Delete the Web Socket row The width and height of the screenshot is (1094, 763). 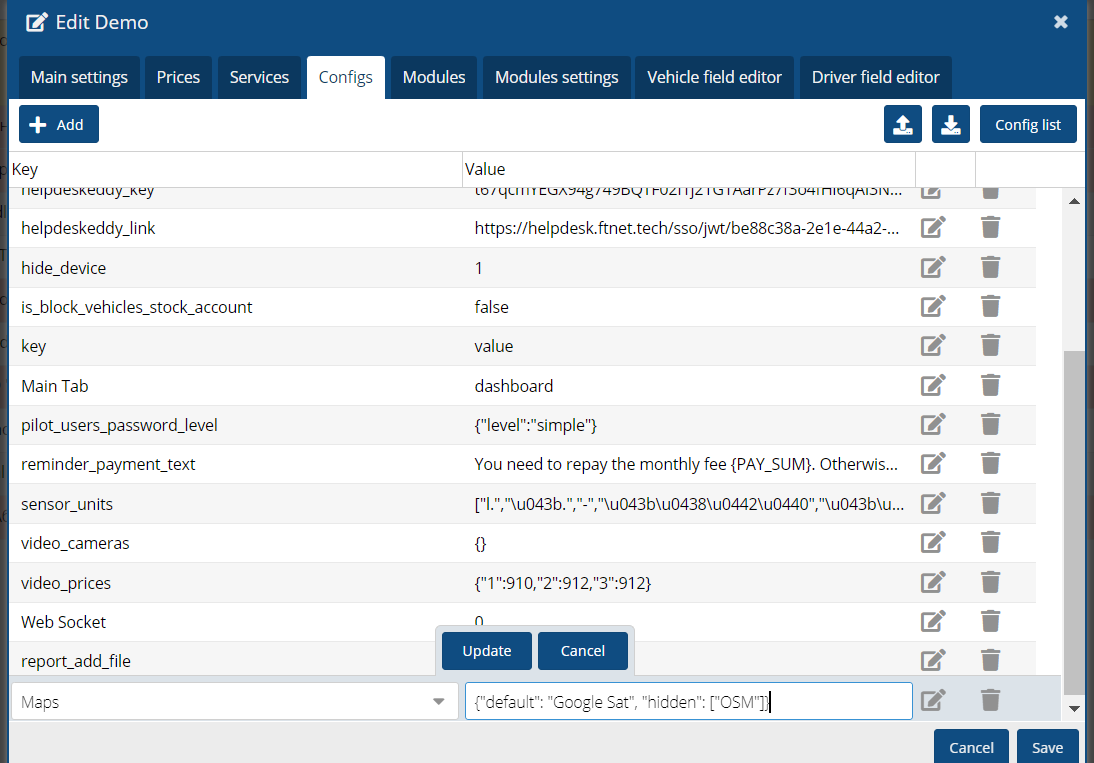tap(990, 622)
